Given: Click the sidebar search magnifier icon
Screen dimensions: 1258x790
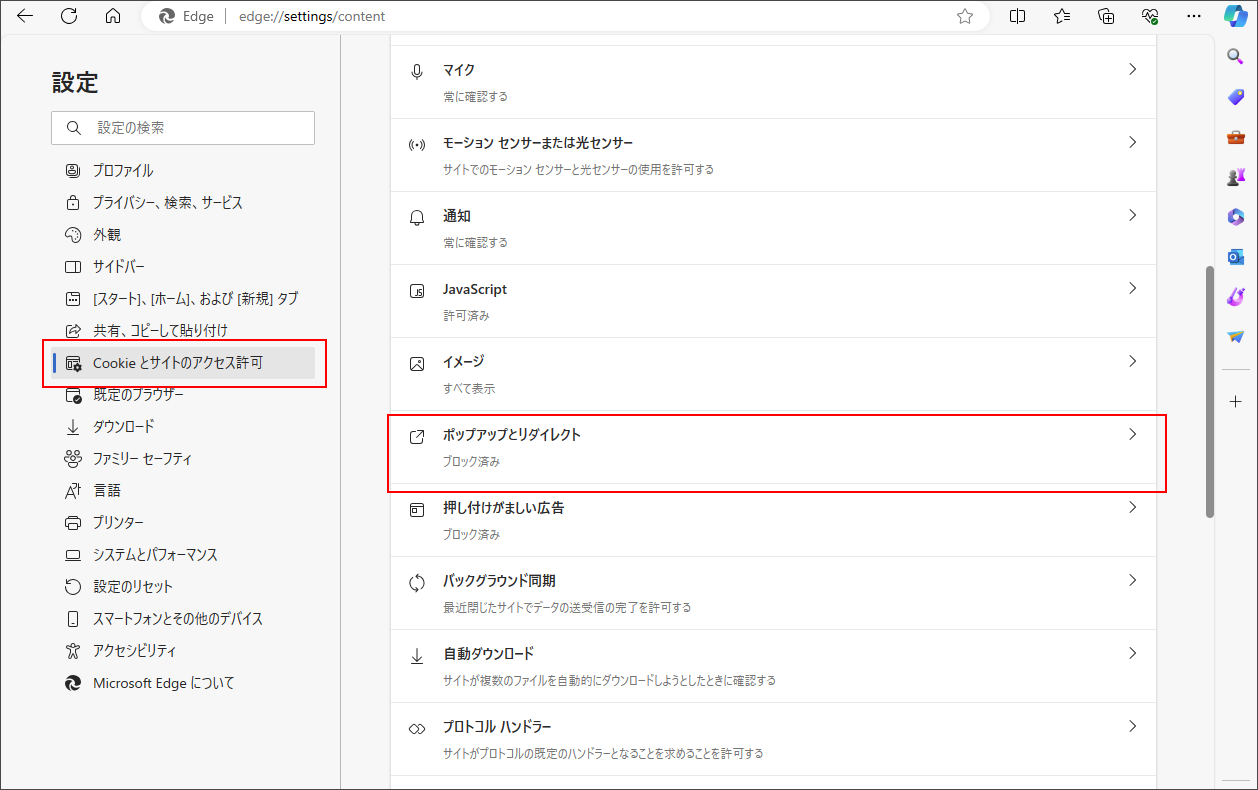Looking at the screenshot, I should (x=1236, y=57).
